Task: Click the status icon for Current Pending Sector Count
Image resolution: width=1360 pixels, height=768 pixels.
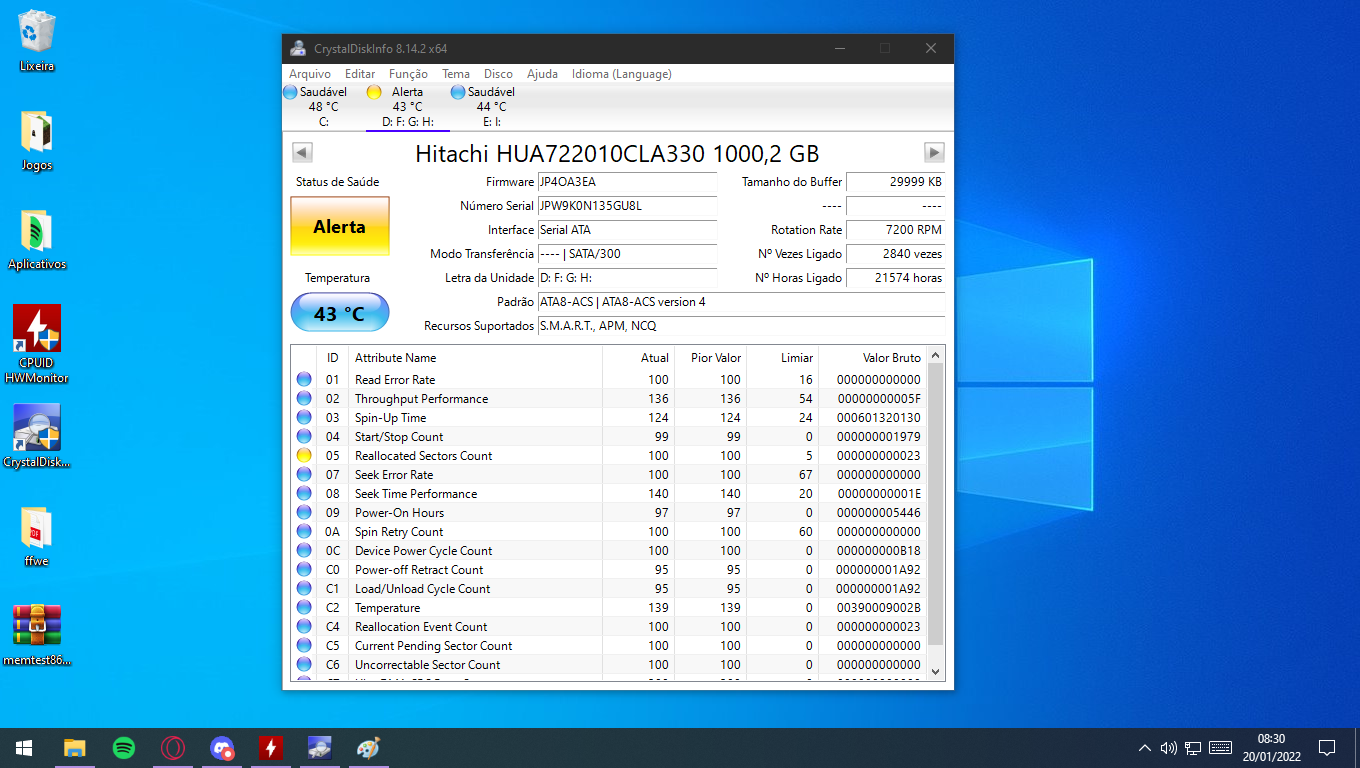Action: [304, 646]
